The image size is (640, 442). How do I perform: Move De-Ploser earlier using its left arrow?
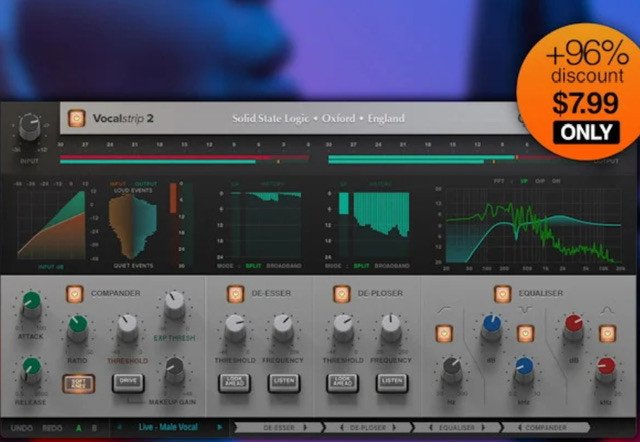click(x=342, y=428)
